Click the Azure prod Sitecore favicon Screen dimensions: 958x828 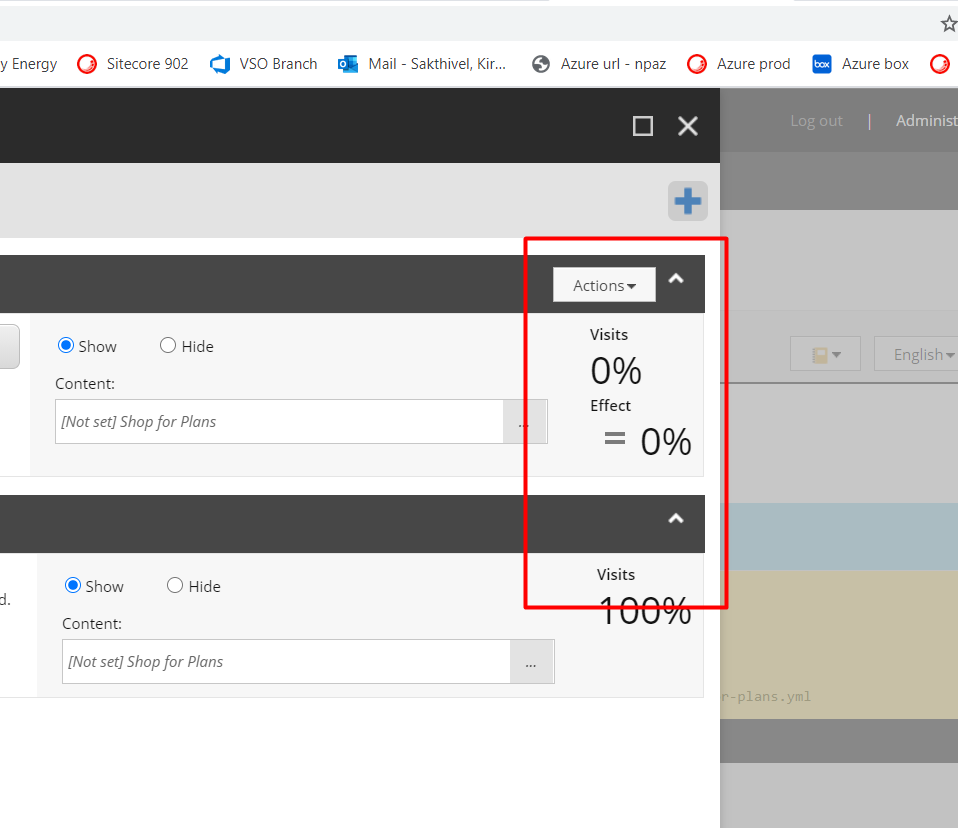pos(697,64)
